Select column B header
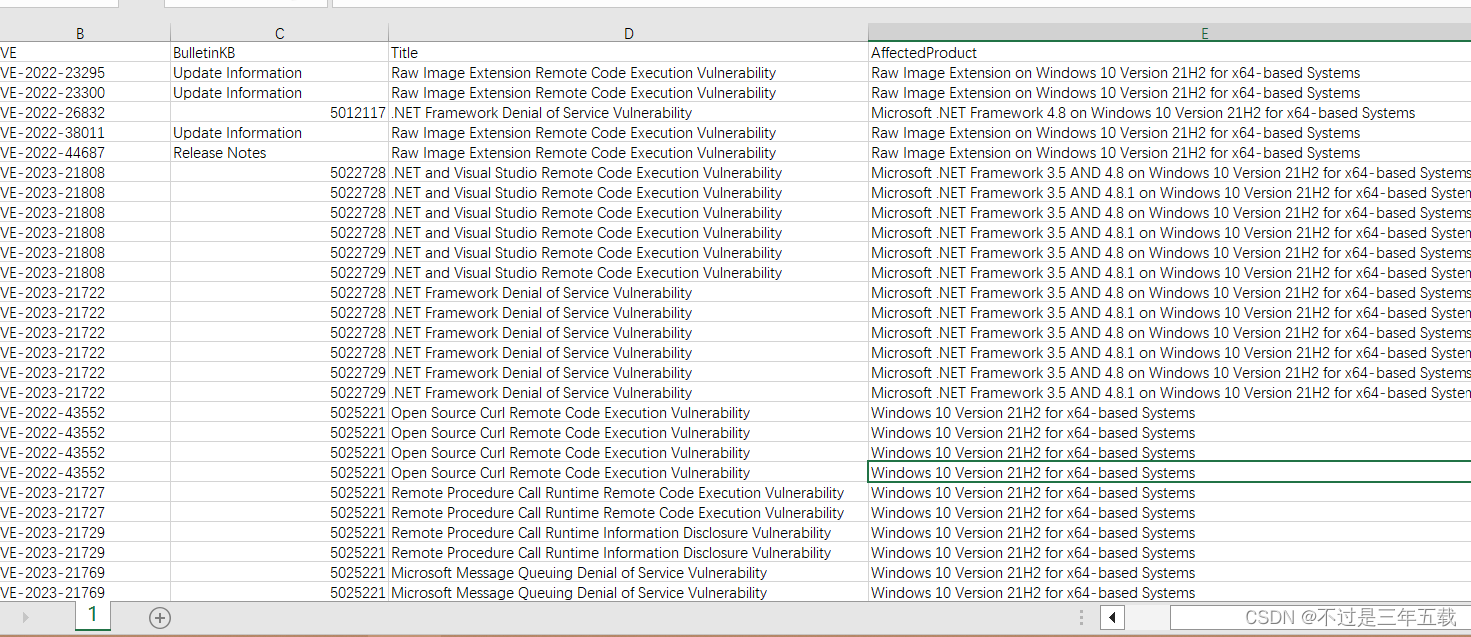 80,33
